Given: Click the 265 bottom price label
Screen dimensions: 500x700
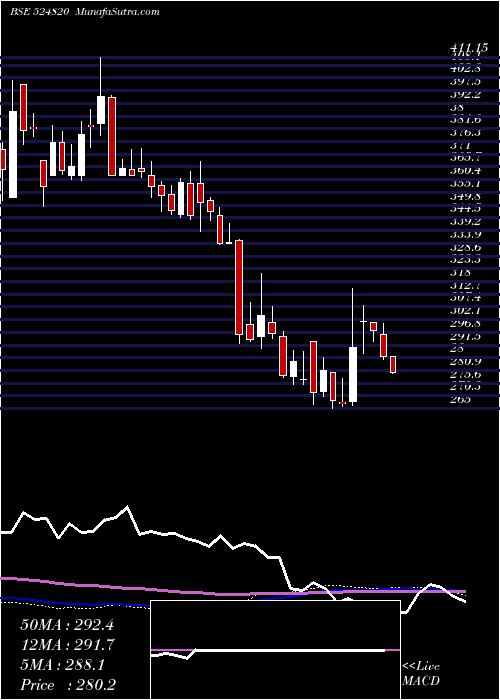Looking at the screenshot, I should [460, 400].
